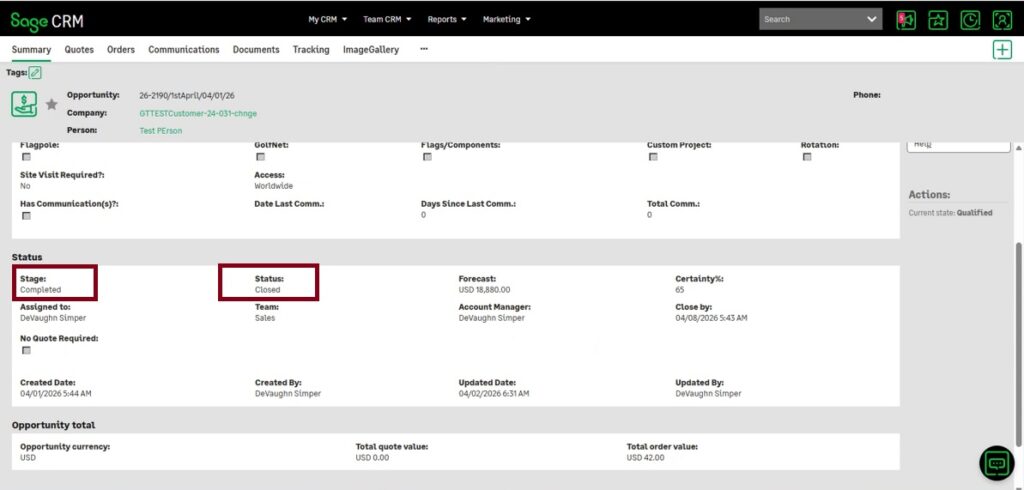1024x490 pixels.
Task: Click the green plus New icon
Action: coord(1002,50)
